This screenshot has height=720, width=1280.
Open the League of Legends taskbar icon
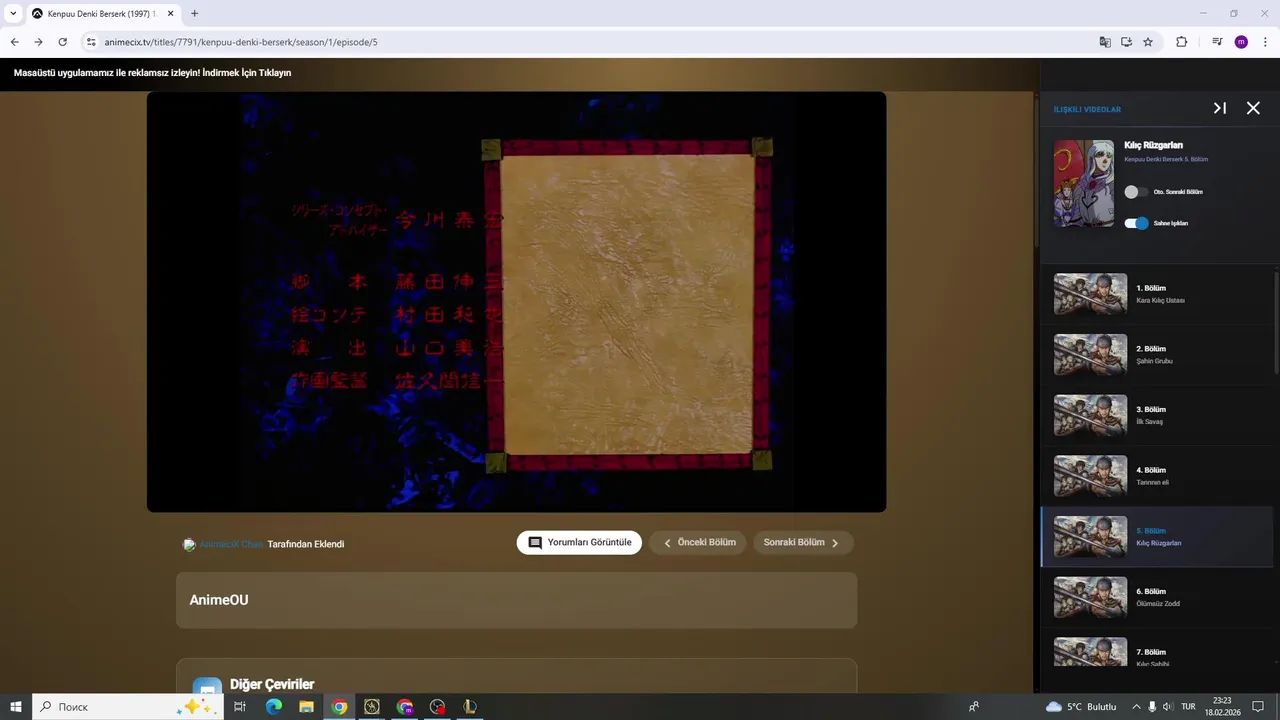(x=470, y=706)
